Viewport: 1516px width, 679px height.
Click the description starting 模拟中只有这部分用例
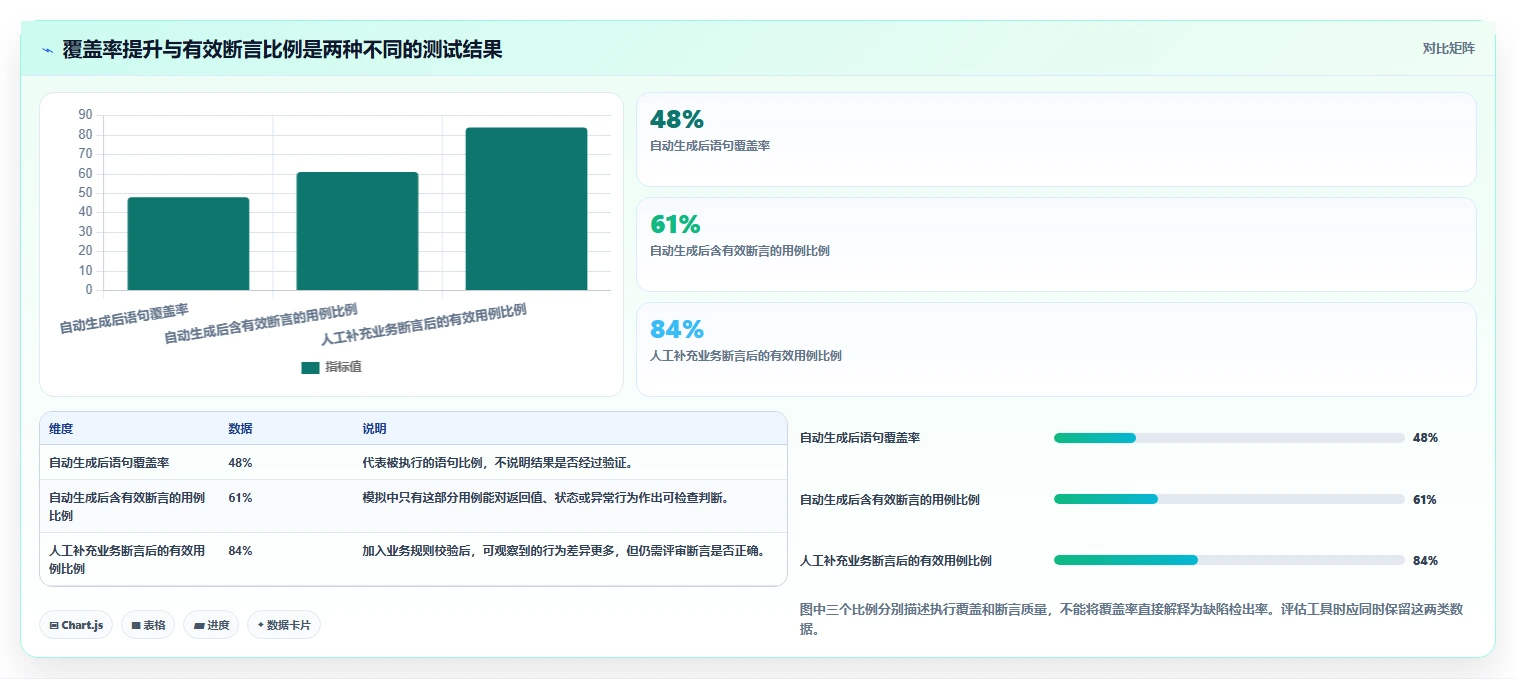[545, 498]
